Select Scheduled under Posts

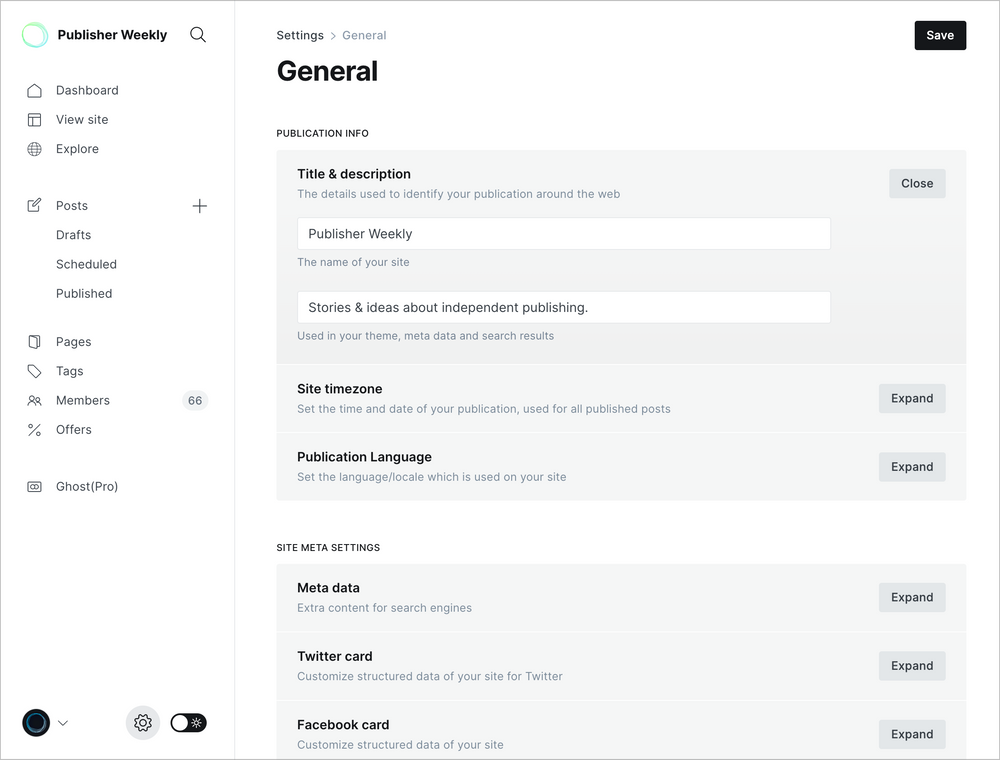[86, 264]
